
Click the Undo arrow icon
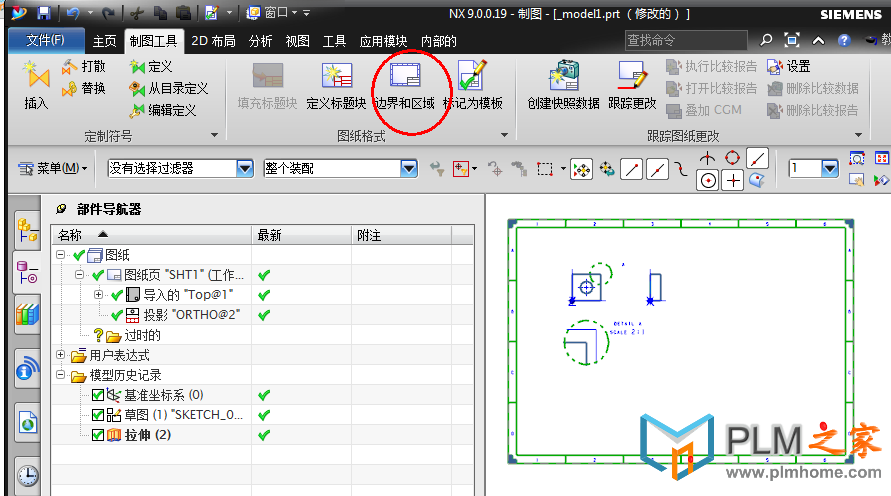tap(73, 12)
